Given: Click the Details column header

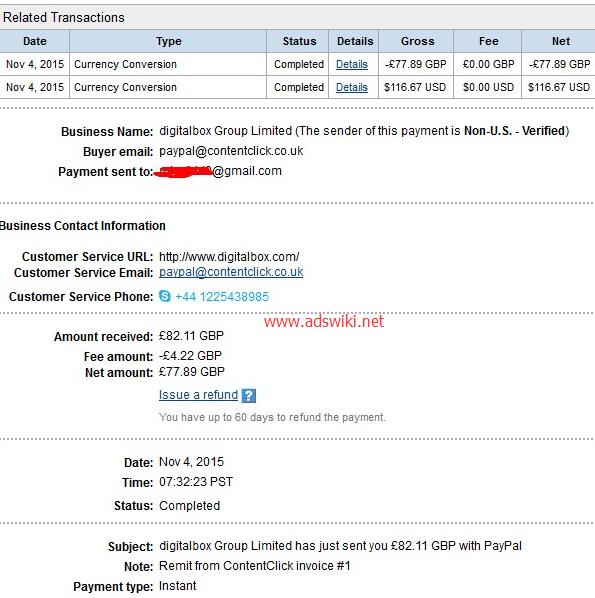Looking at the screenshot, I should pyautogui.click(x=355, y=41).
